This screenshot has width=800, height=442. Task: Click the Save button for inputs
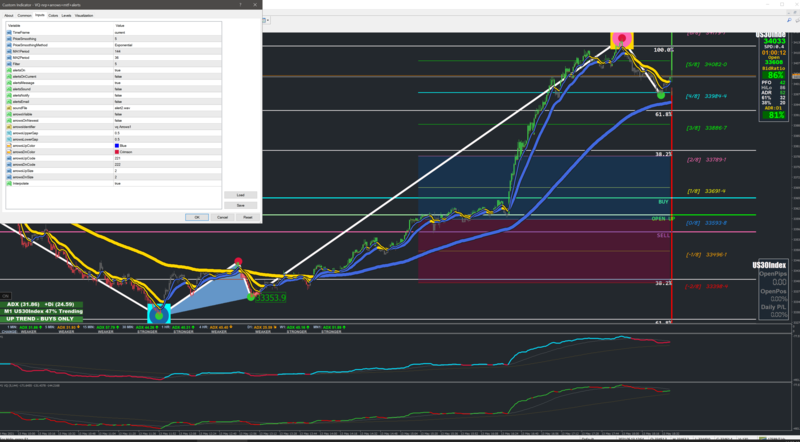point(240,205)
